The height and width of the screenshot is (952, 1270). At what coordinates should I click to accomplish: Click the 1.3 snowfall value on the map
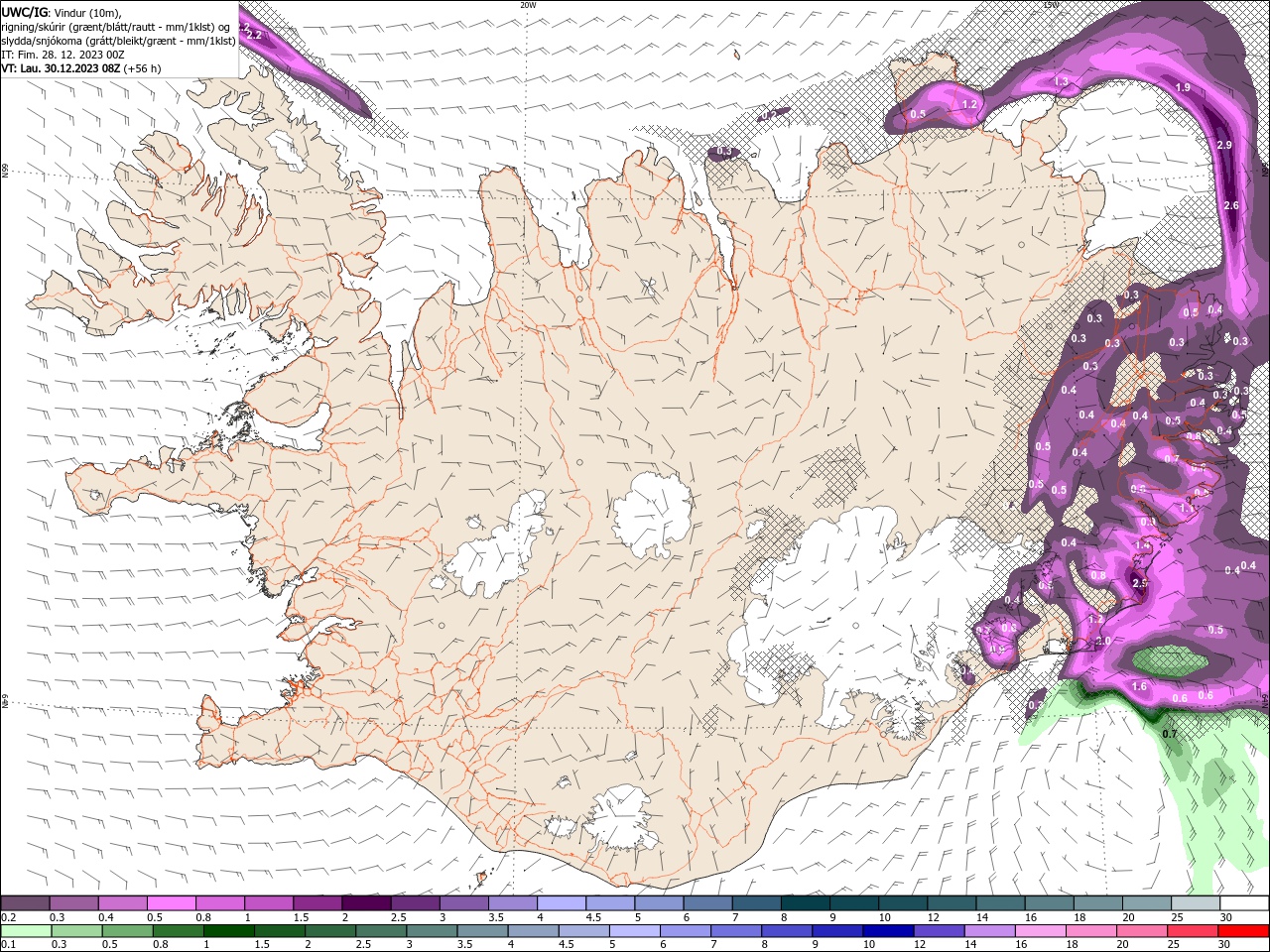pos(1062,81)
